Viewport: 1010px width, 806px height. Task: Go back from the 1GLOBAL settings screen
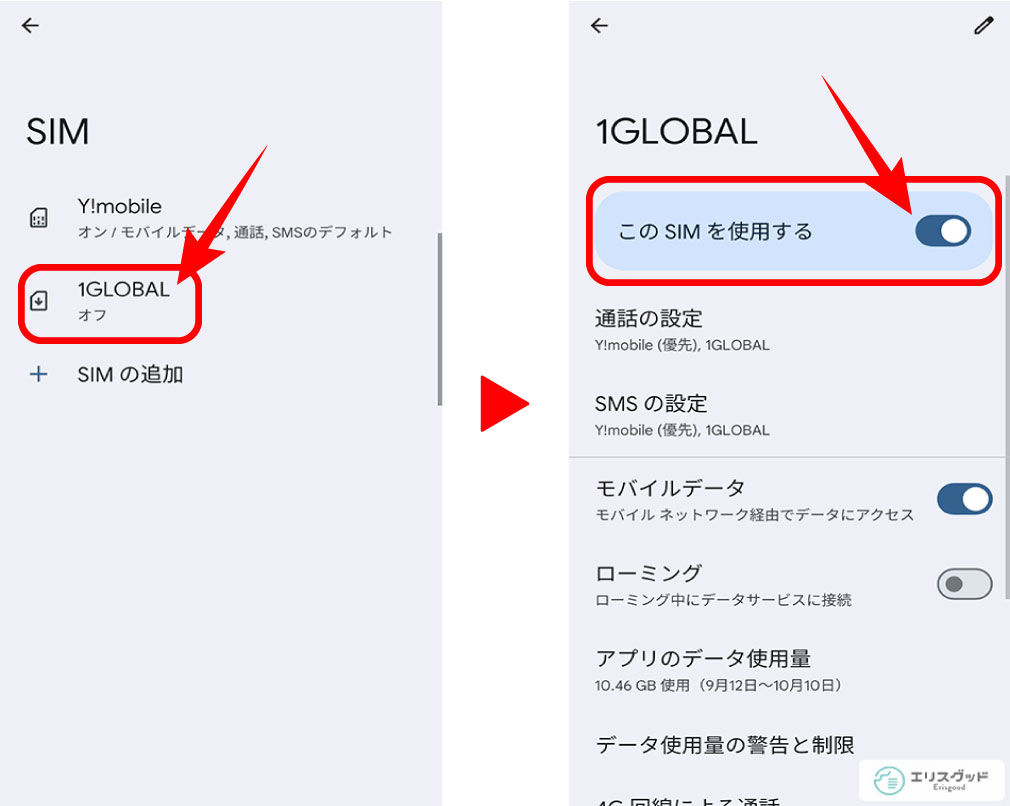[x=599, y=25]
